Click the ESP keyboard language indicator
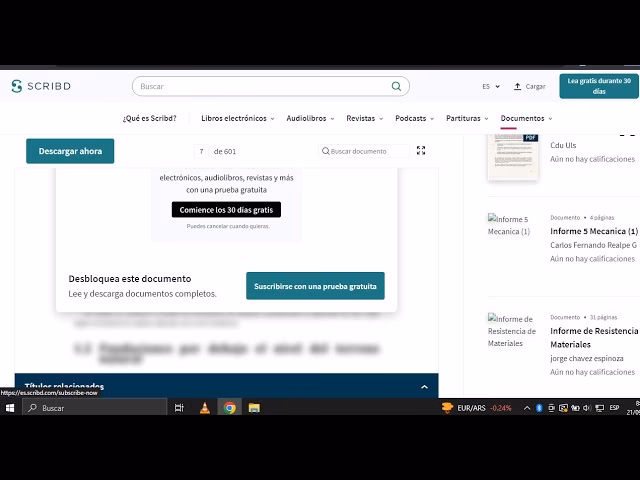Screen dimensions: 640x480 pyautogui.click(x=614, y=408)
